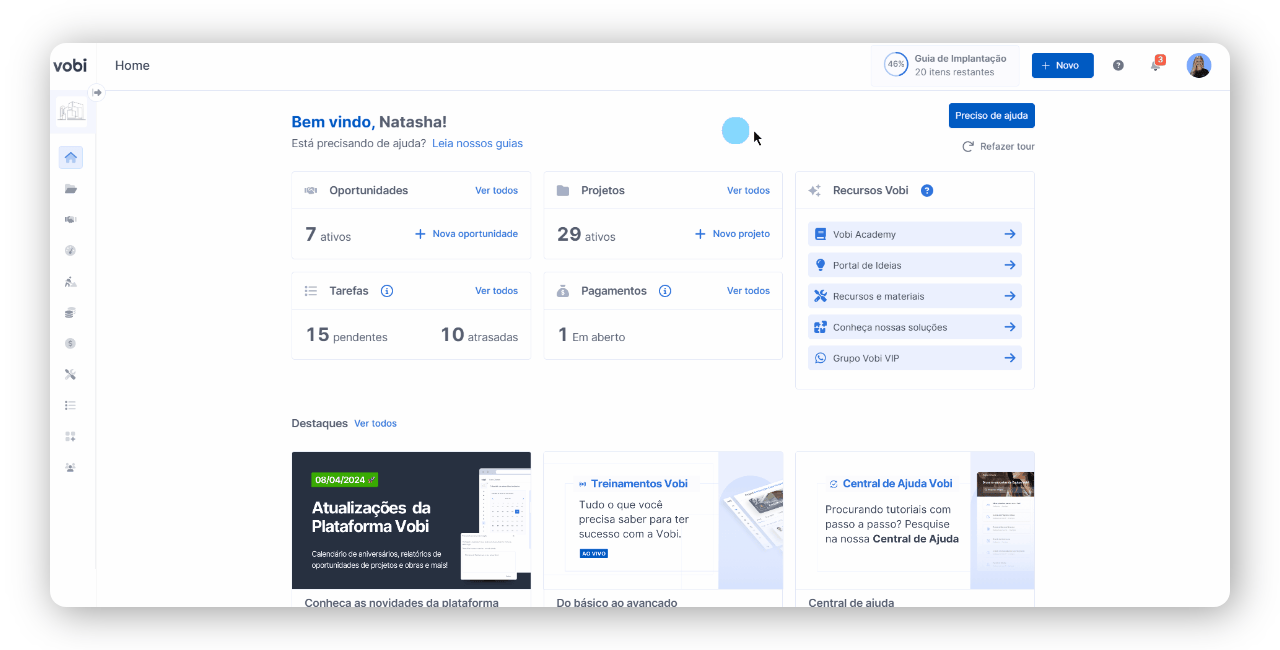Click the arrow on the Vobi Academy row

[x=1010, y=234]
